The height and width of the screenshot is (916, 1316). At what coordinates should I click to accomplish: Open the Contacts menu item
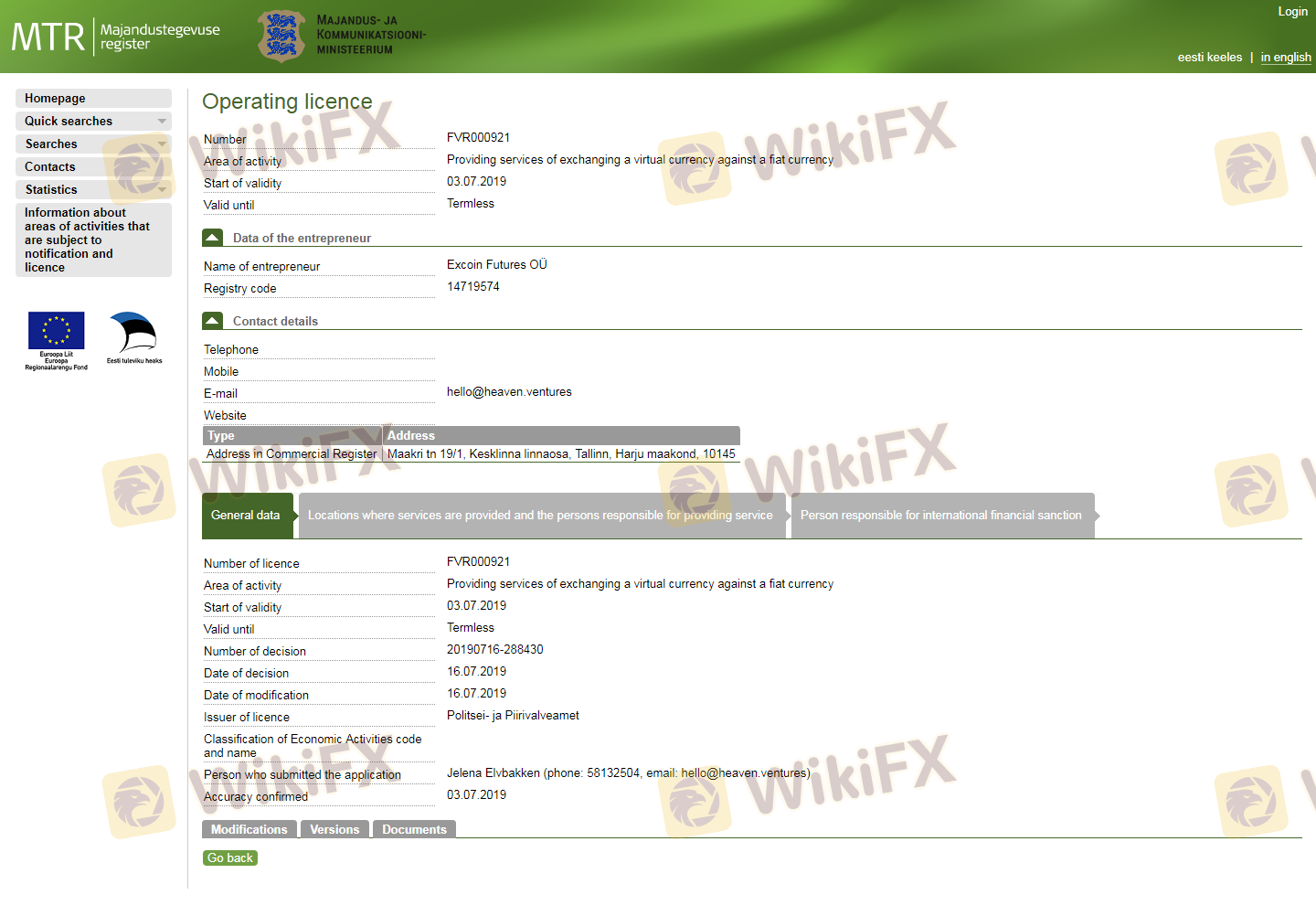50,167
